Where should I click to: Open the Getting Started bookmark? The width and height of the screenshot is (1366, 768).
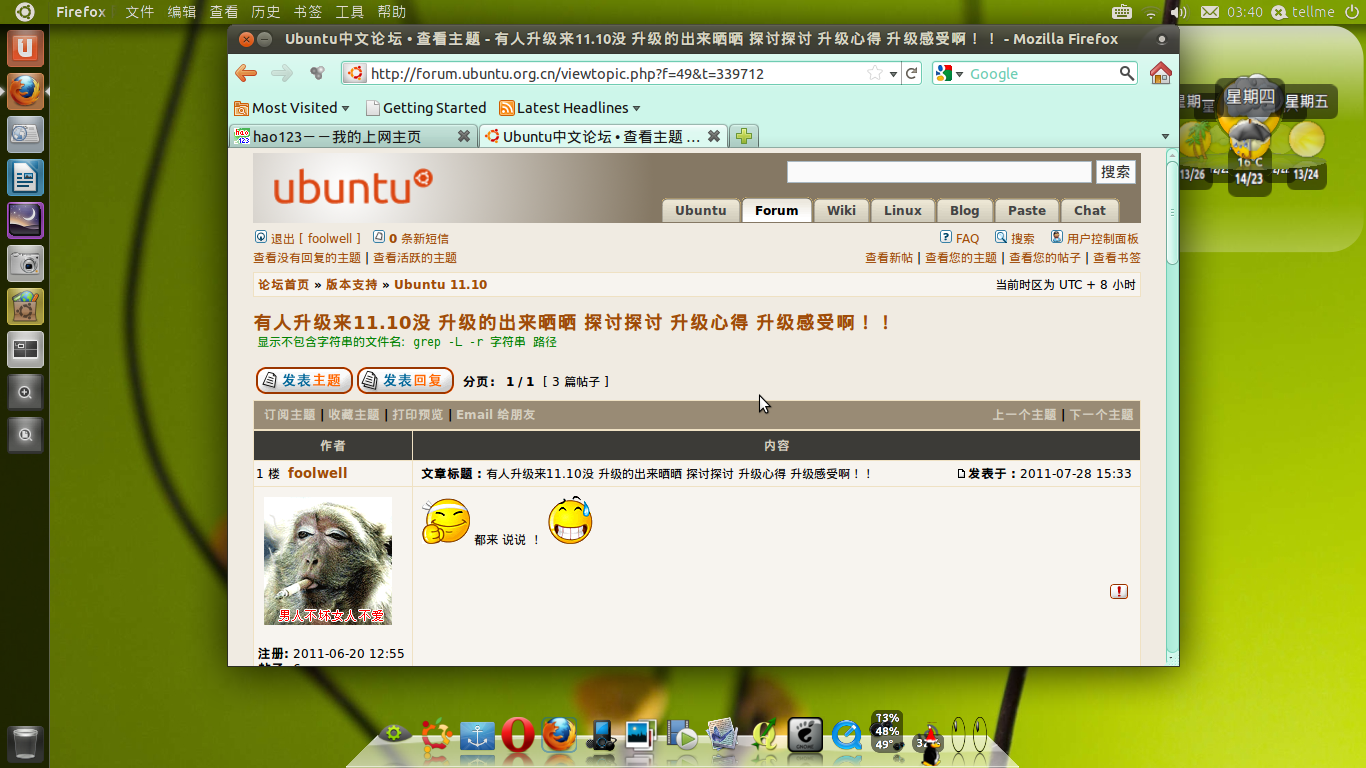(x=426, y=108)
